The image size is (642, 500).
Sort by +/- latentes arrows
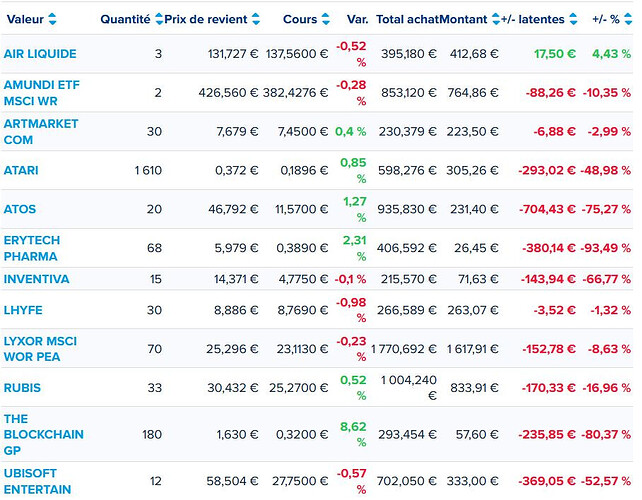click(573, 19)
